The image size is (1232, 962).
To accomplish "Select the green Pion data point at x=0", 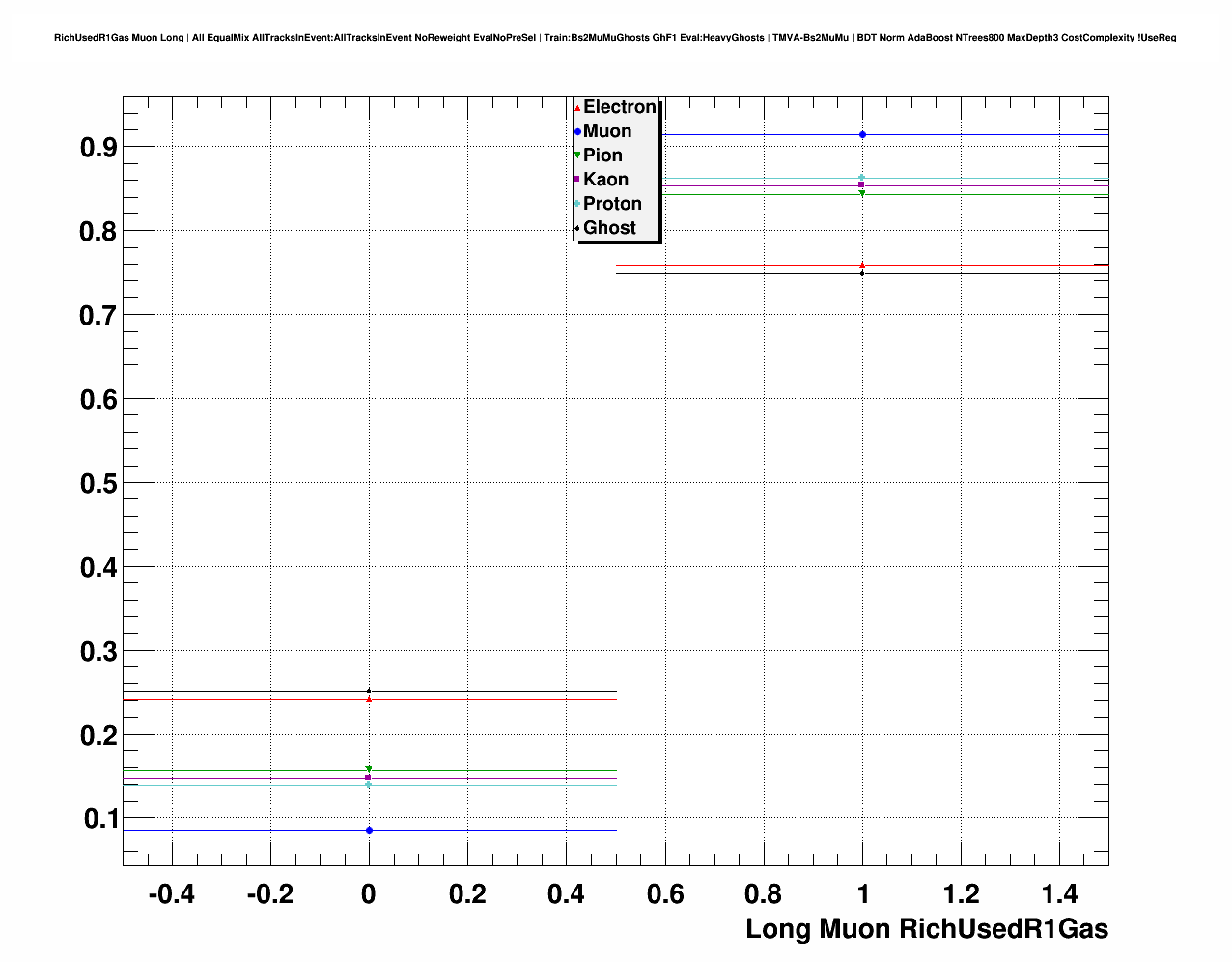I will (369, 770).
